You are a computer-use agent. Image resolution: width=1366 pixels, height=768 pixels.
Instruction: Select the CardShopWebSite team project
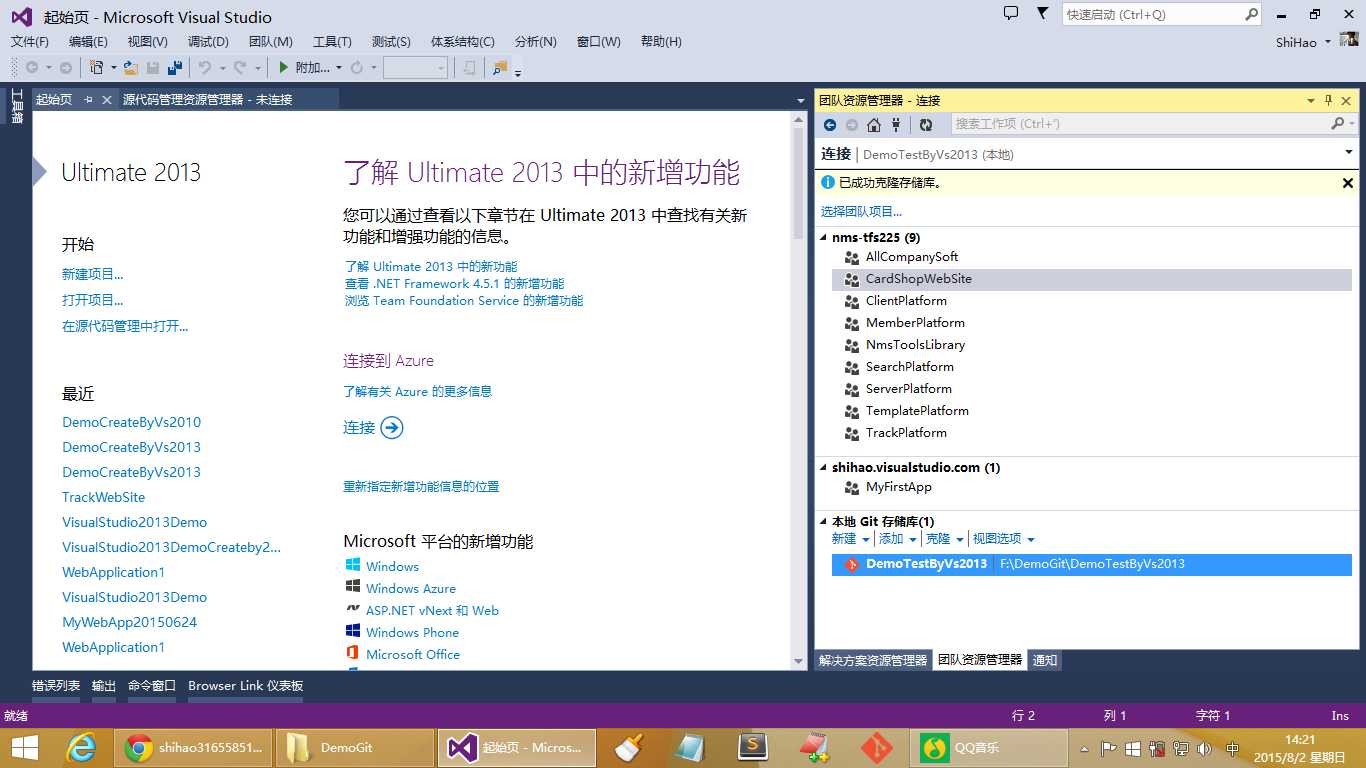[1092, 279]
